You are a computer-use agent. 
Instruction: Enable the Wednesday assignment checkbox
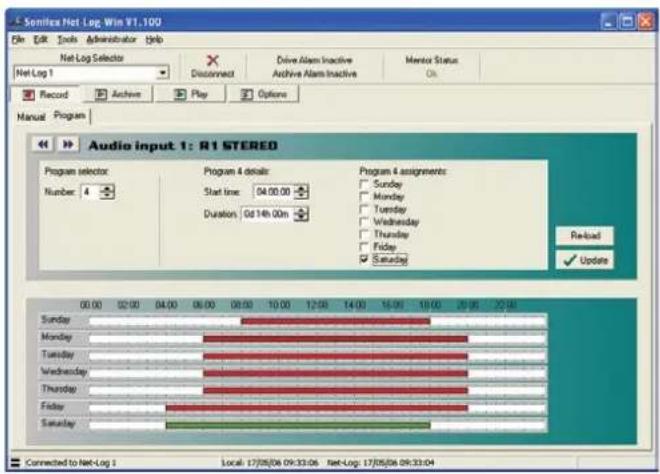(364, 222)
